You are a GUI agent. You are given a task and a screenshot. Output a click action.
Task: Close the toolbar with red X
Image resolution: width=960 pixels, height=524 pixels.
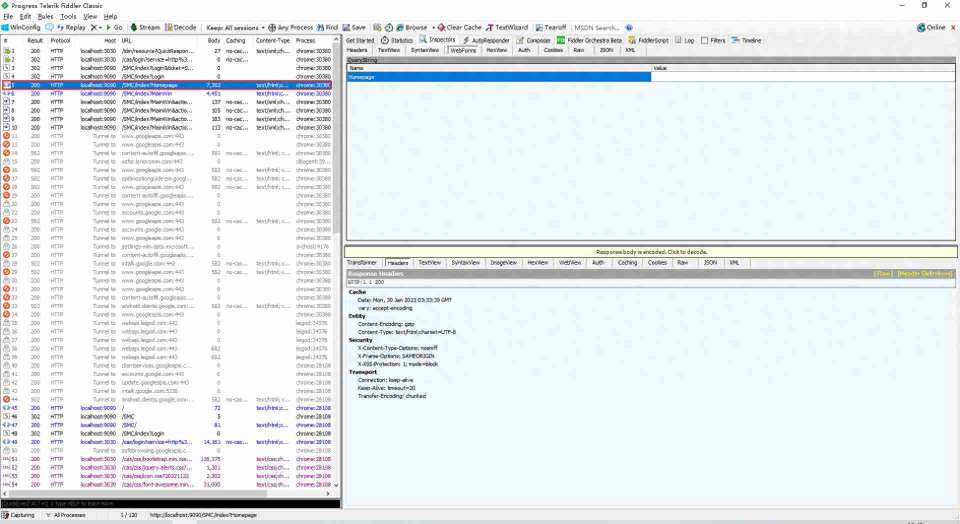coord(953,28)
